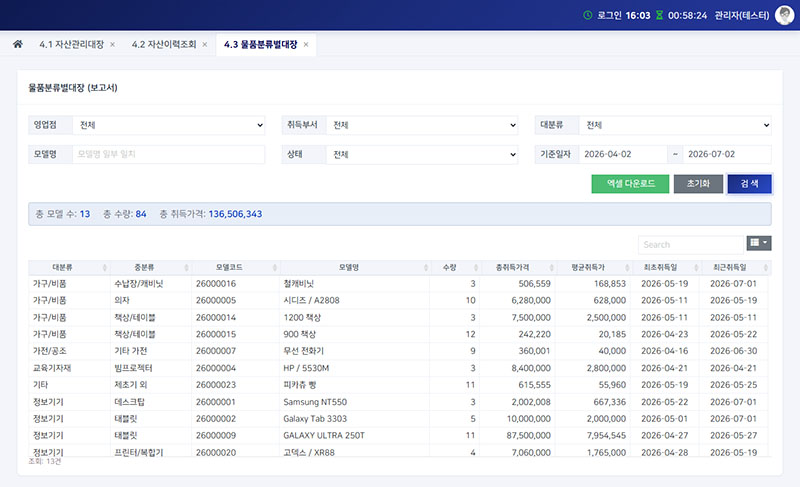Click model code 26000005
Screen dimensions: 800x487
(x=216, y=300)
